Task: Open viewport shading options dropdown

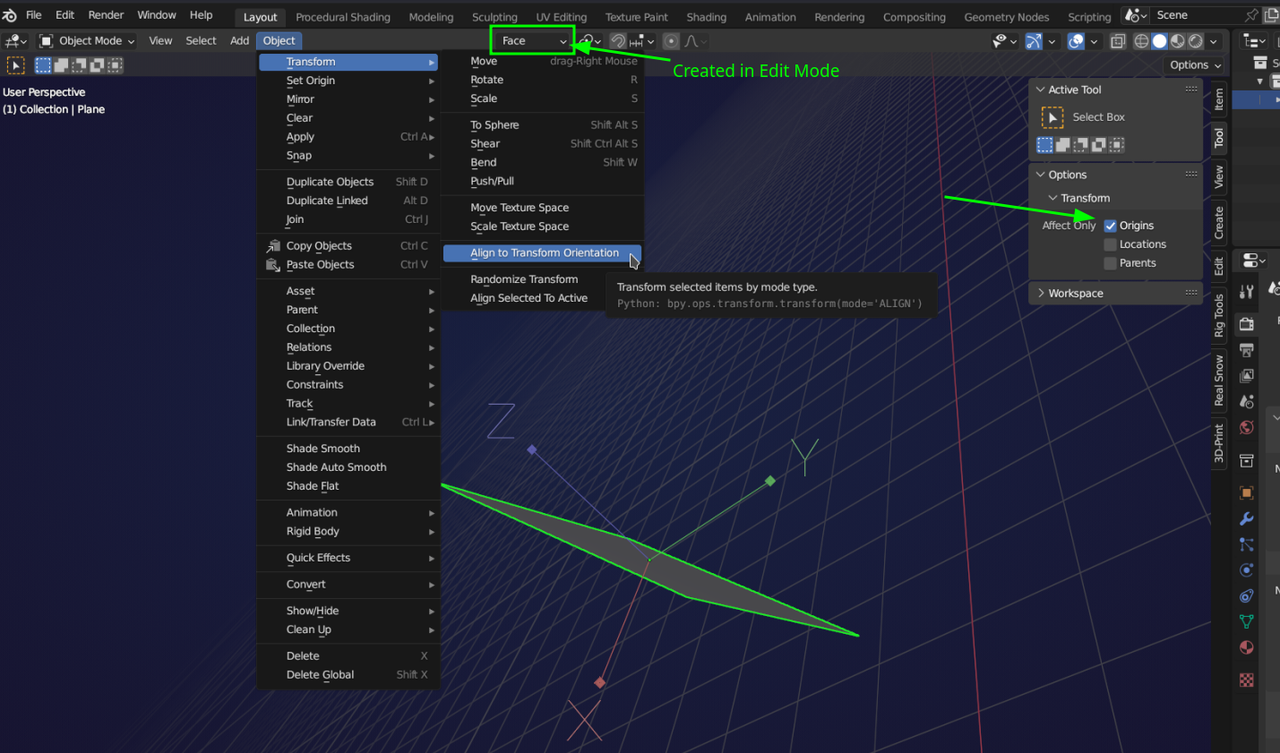Action: coord(1213,41)
